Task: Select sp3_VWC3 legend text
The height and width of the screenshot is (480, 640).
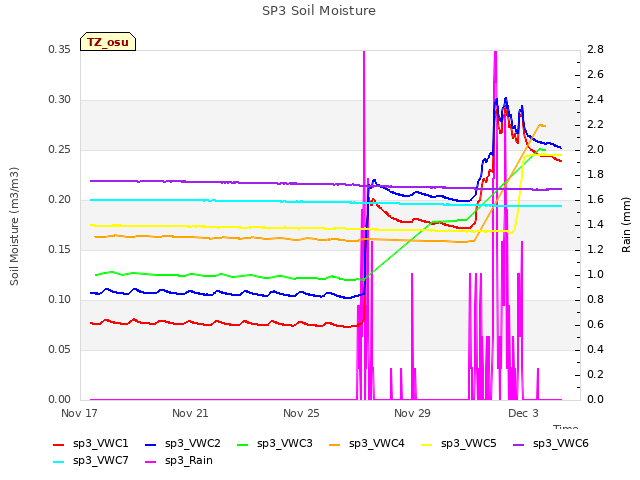Action: click(284, 444)
